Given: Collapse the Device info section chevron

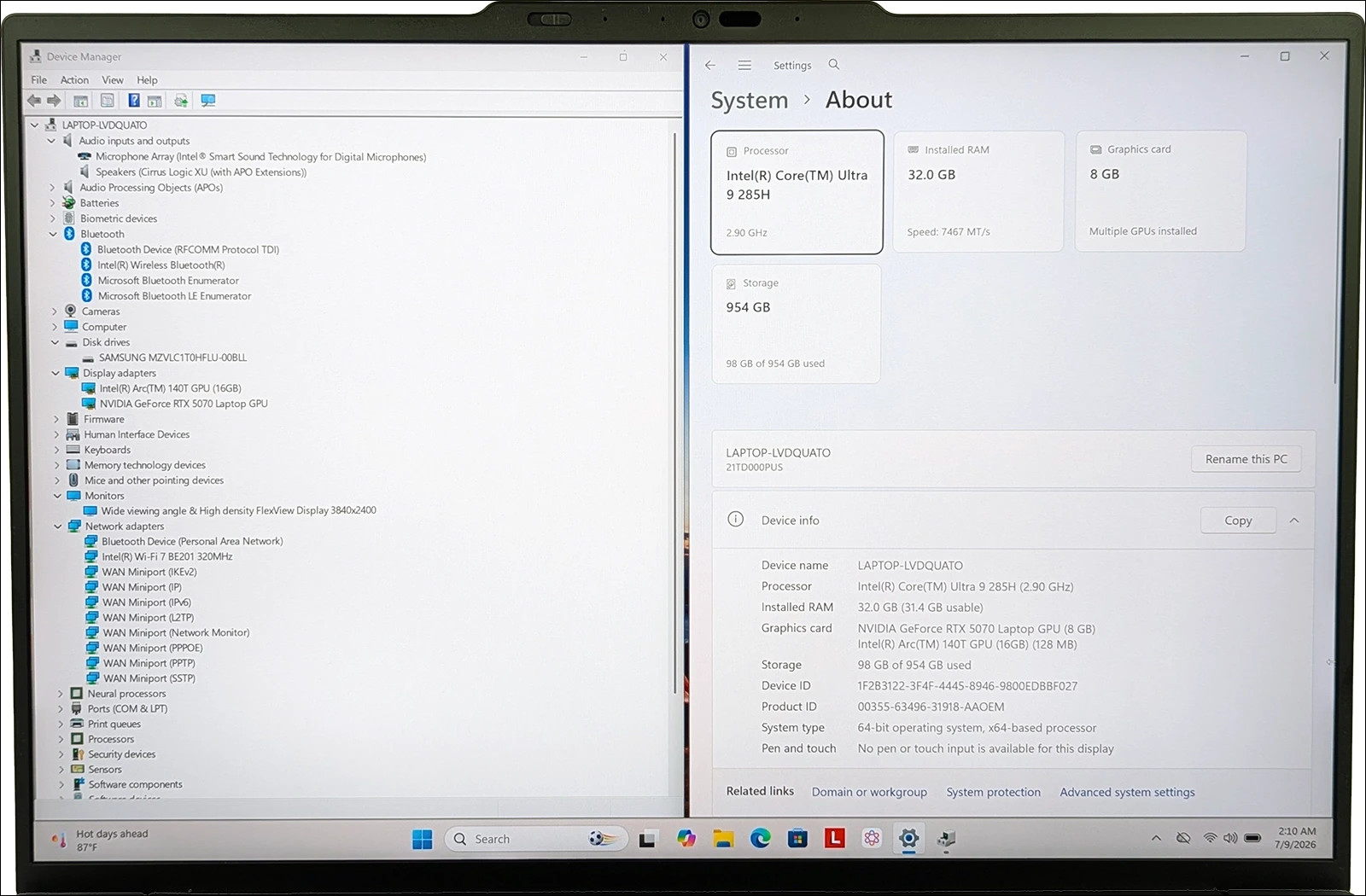Looking at the screenshot, I should click(1294, 520).
